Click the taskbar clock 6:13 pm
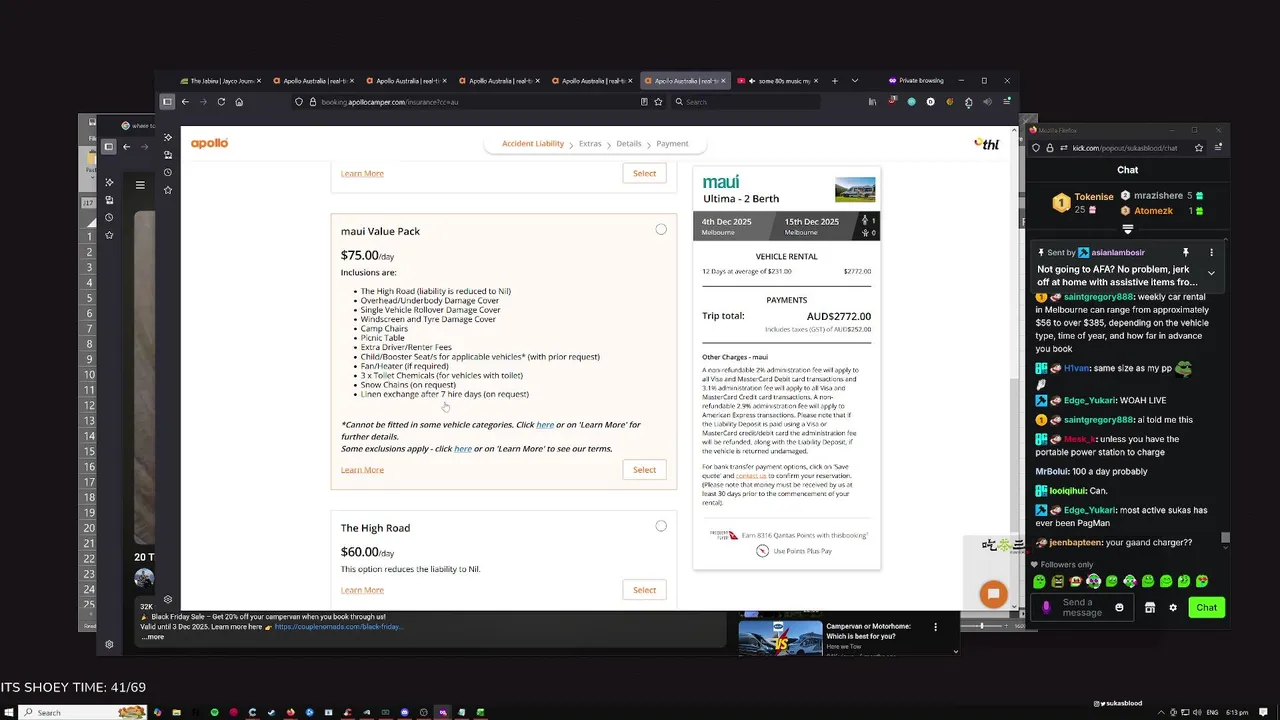Image resolution: width=1280 pixels, height=720 pixels. pos(1236,712)
